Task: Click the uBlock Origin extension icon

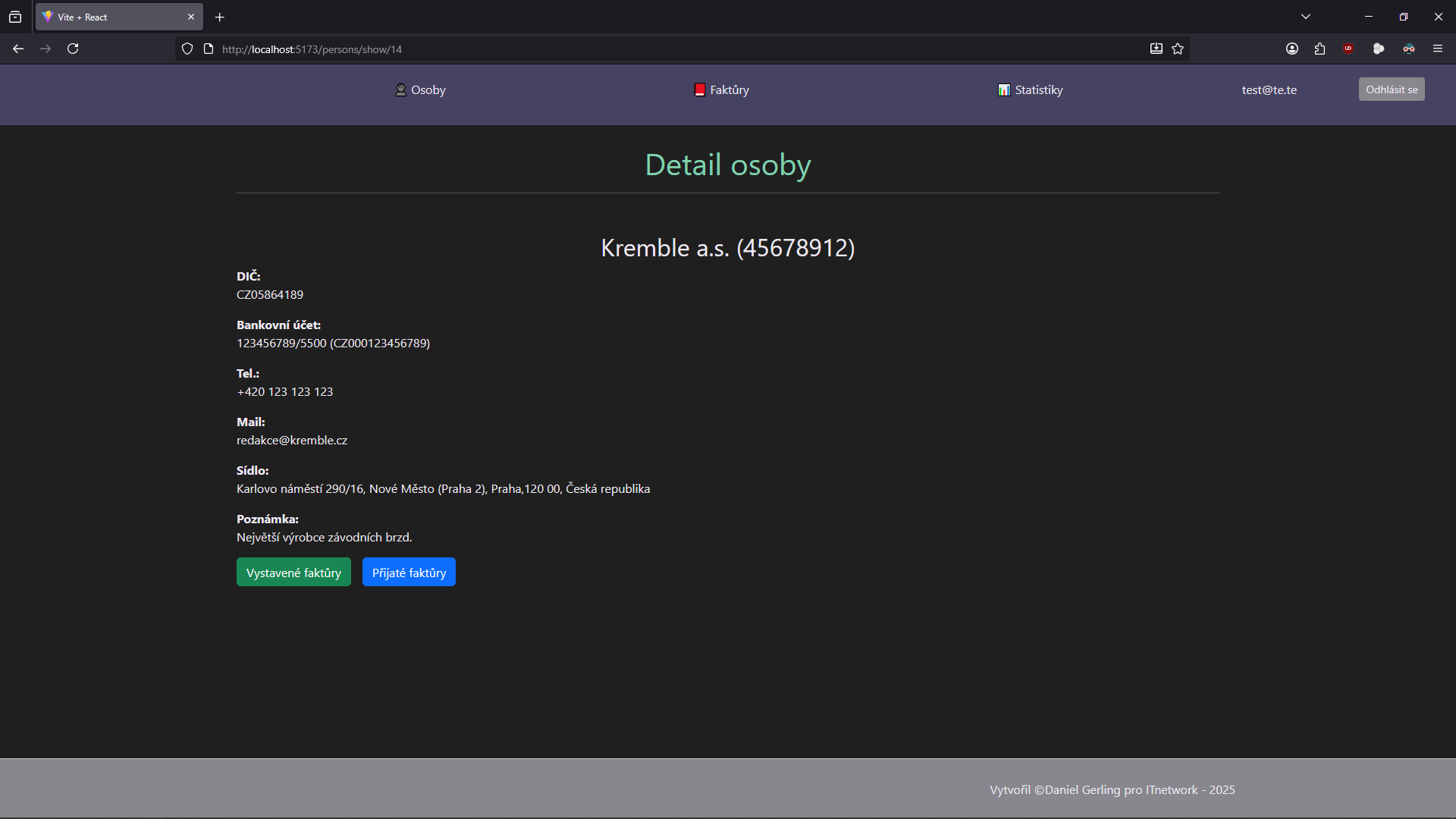Action: pyautogui.click(x=1348, y=49)
